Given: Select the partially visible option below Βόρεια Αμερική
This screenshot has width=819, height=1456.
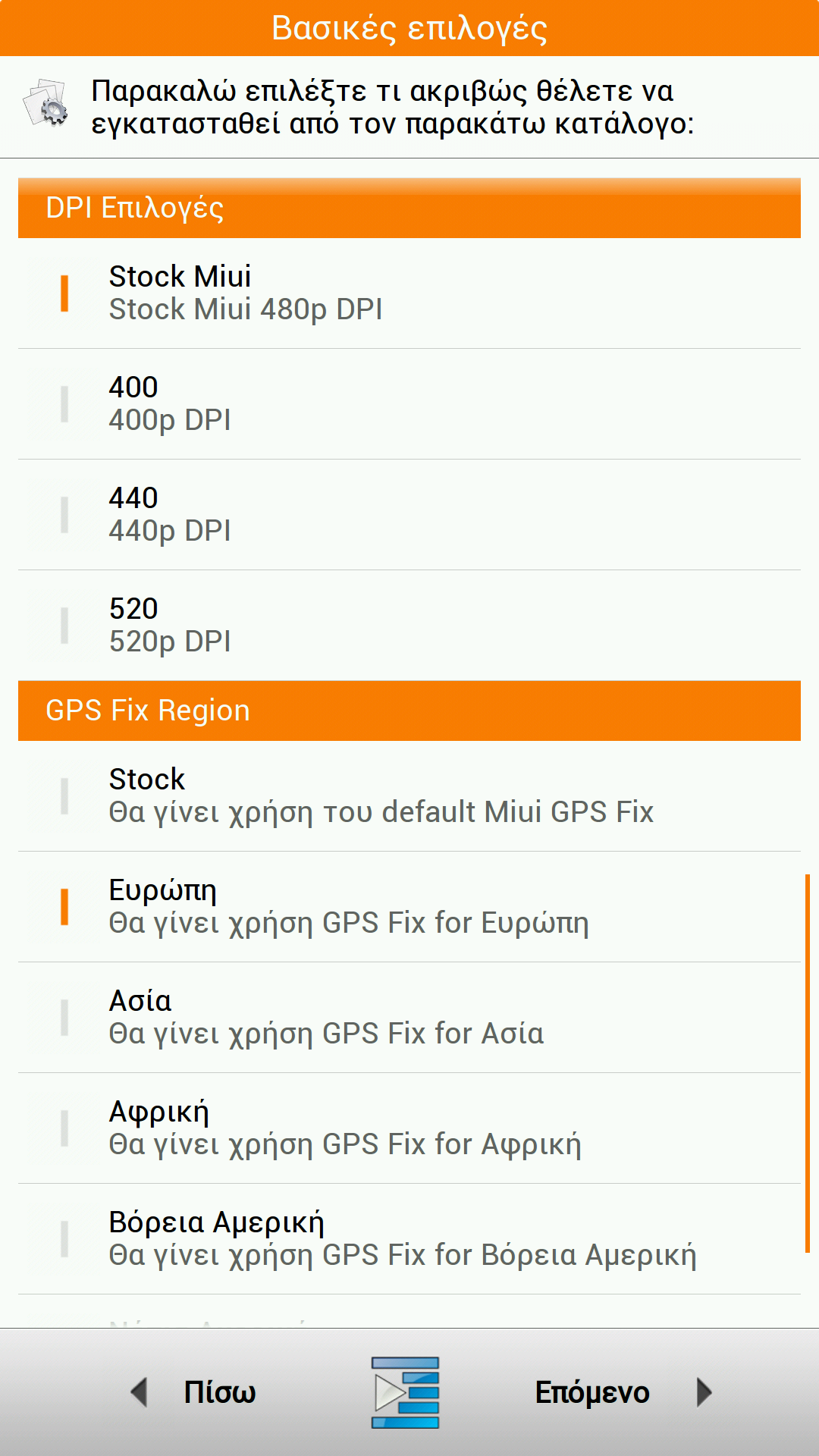Looking at the screenshot, I should (409, 1316).
